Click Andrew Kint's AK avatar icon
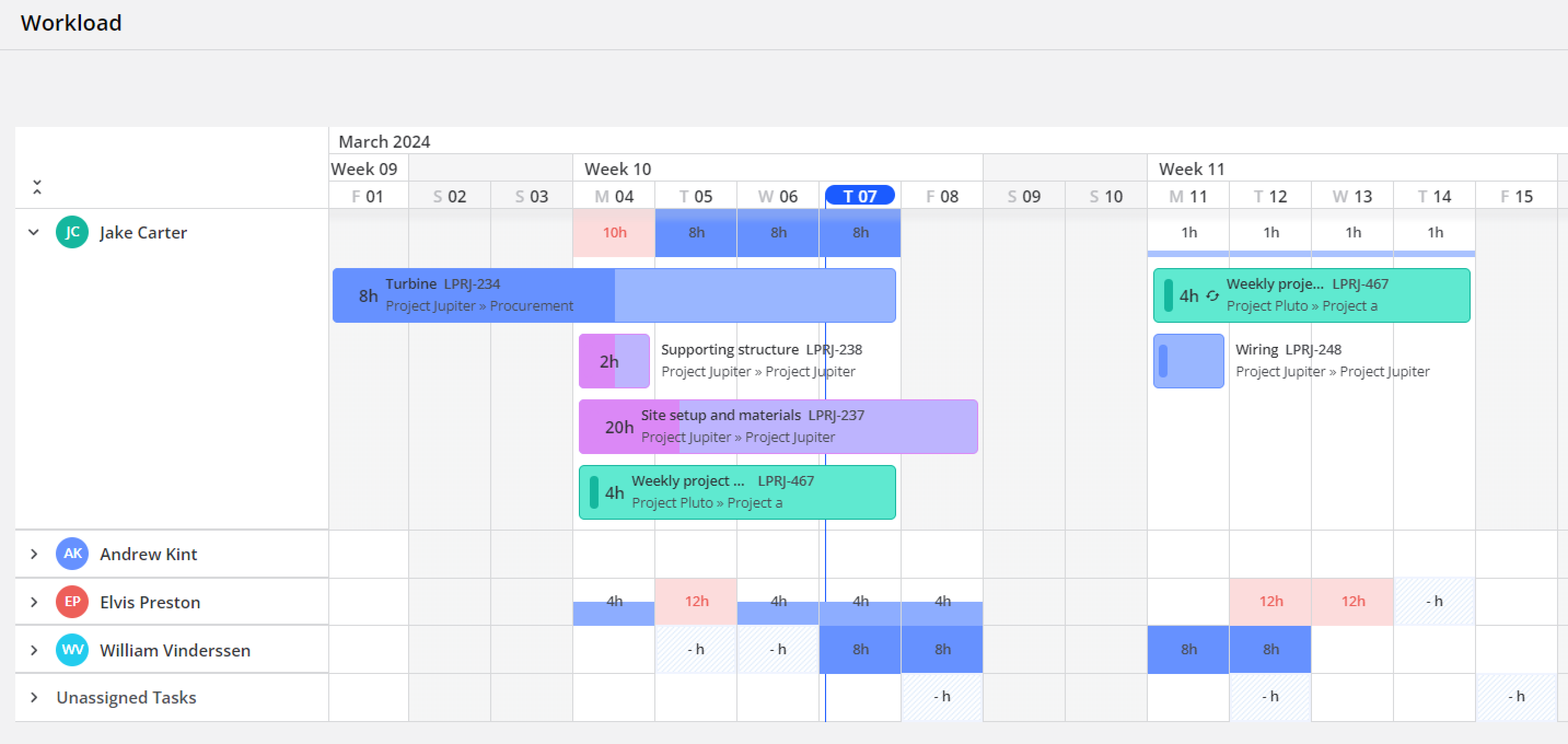This screenshot has width=1568, height=744. (x=72, y=554)
